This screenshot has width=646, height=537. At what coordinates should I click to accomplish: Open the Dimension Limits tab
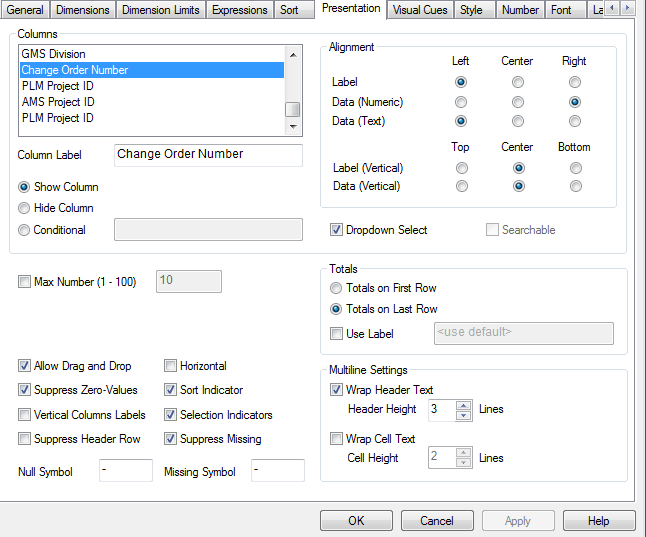tap(162, 10)
